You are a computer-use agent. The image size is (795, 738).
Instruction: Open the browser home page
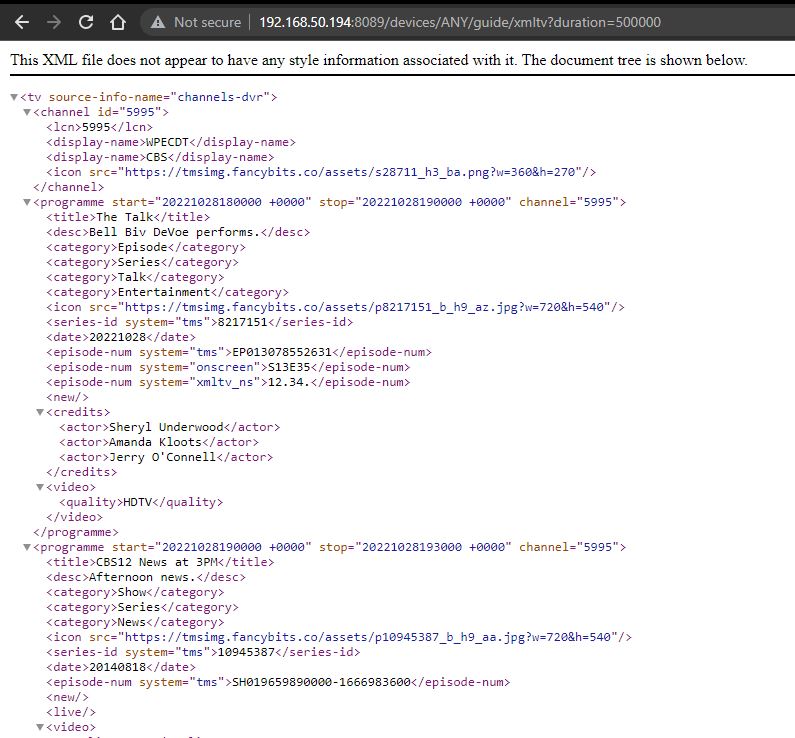(x=118, y=22)
